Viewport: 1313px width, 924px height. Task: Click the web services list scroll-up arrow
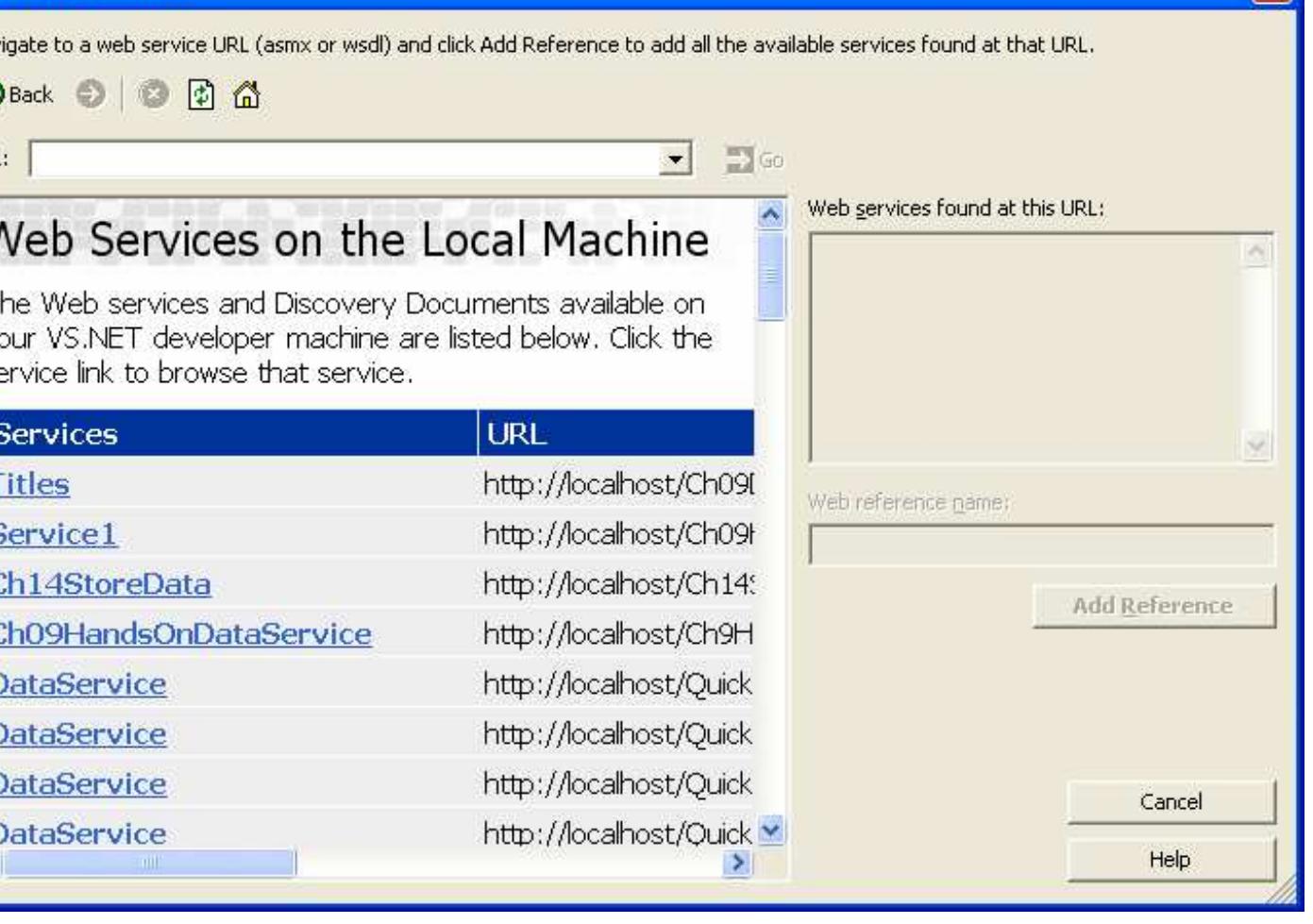click(1256, 252)
